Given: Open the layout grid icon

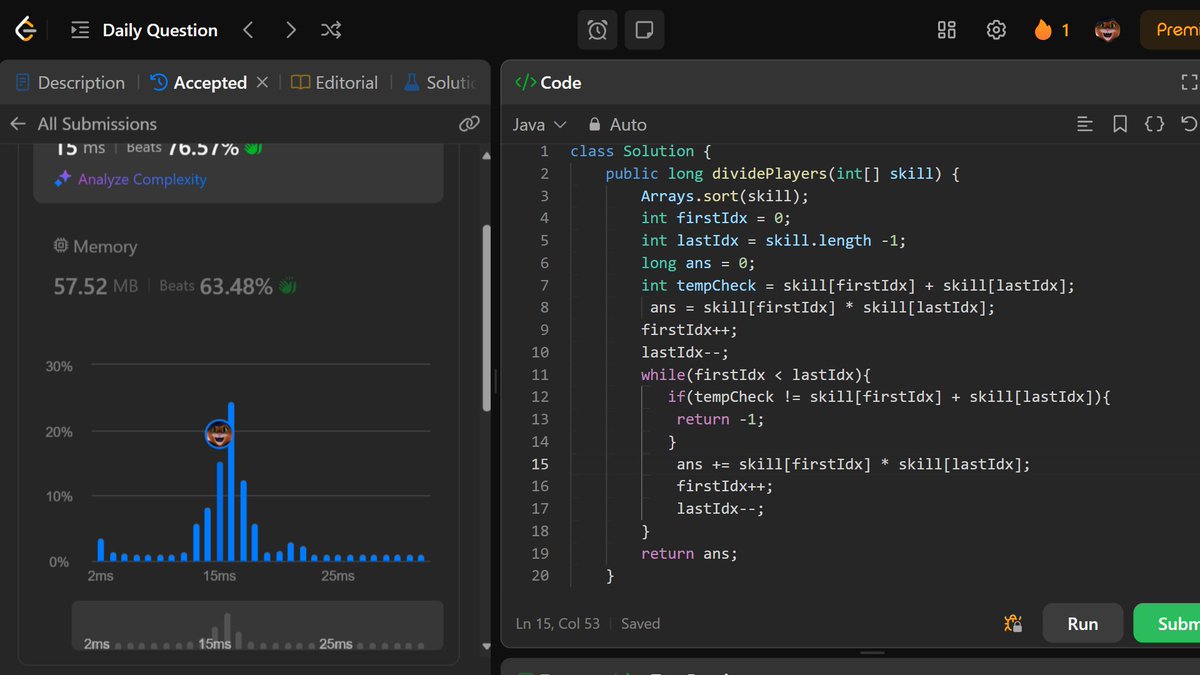Looking at the screenshot, I should pos(947,30).
